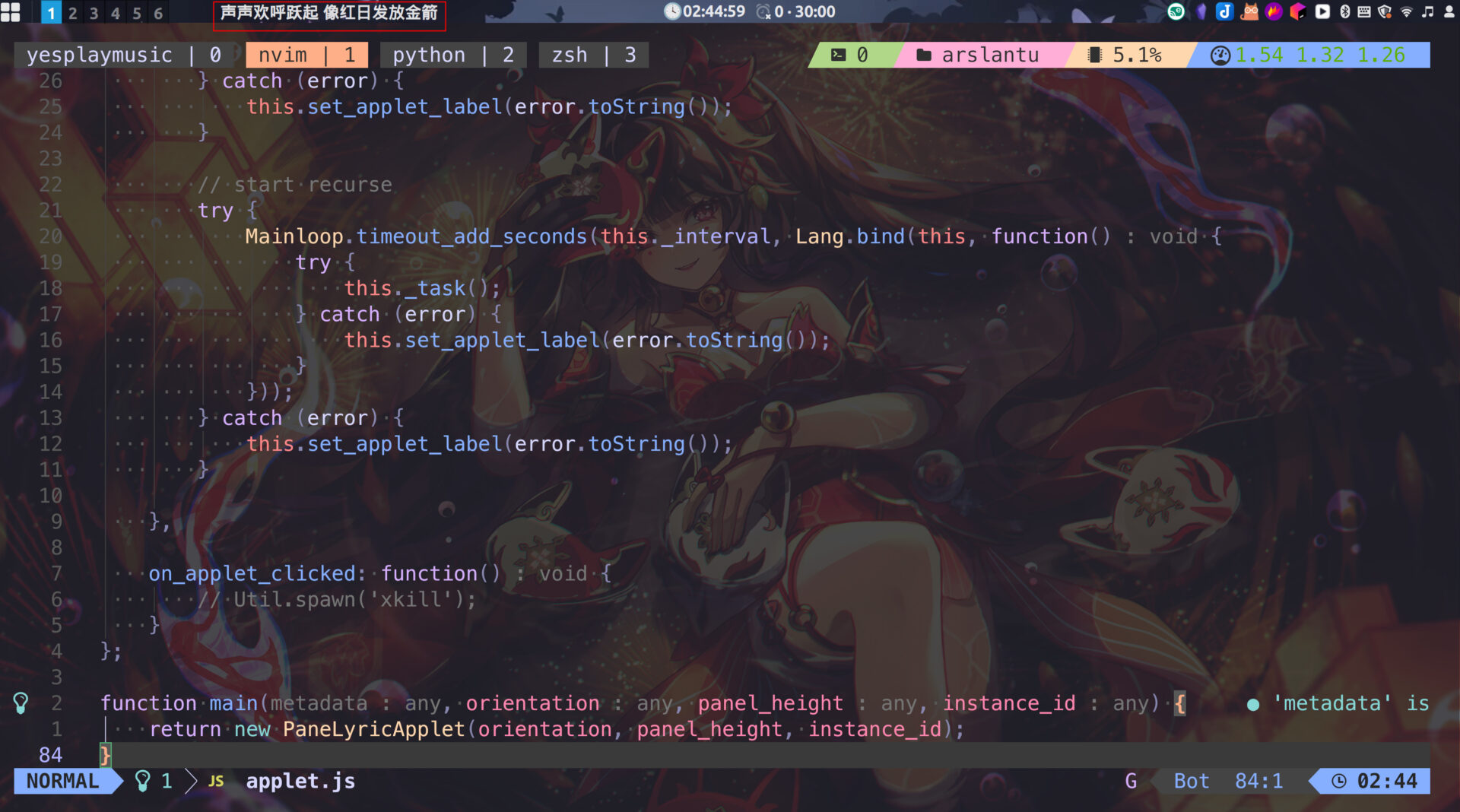Click 'Mainloop' in timeout_add_seconds line
Image resolution: width=1460 pixels, height=812 pixels.
point(294,236)
